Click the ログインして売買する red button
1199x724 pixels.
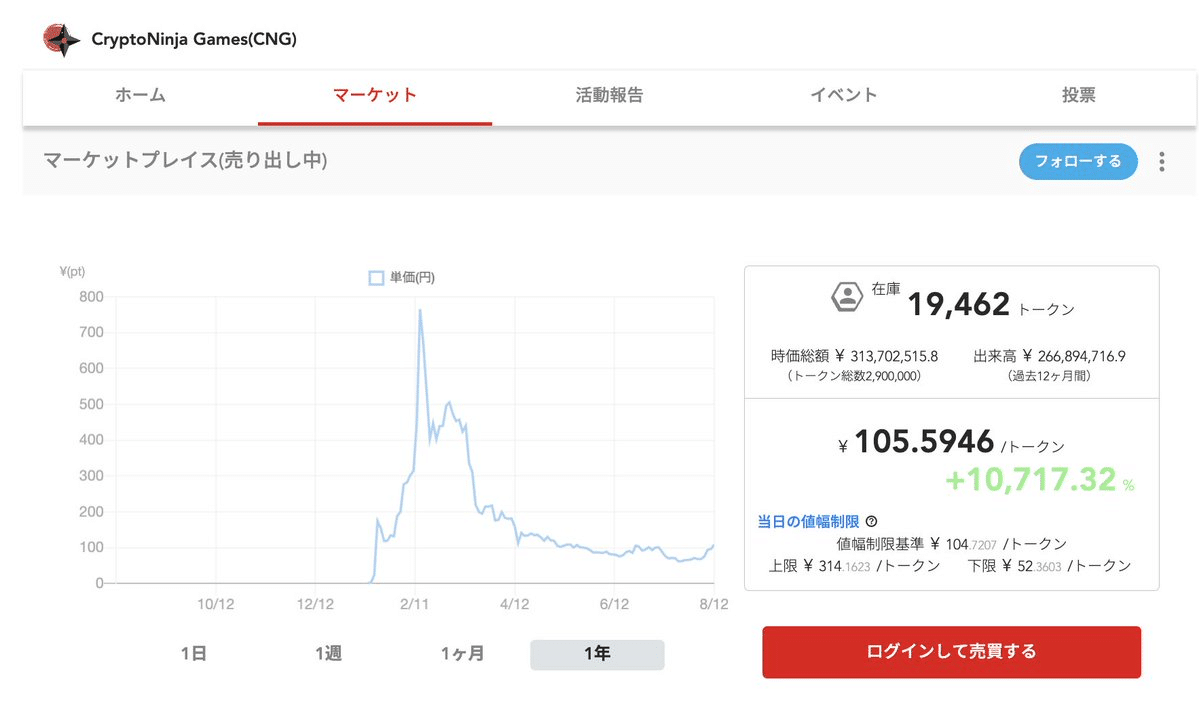pos(950,651)
